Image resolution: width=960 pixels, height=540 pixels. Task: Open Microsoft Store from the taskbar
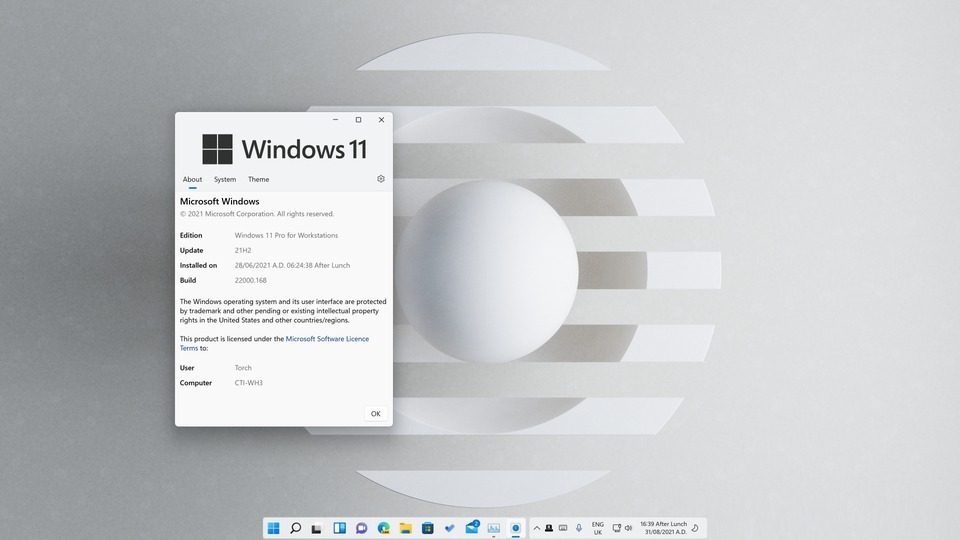(427, 528)
